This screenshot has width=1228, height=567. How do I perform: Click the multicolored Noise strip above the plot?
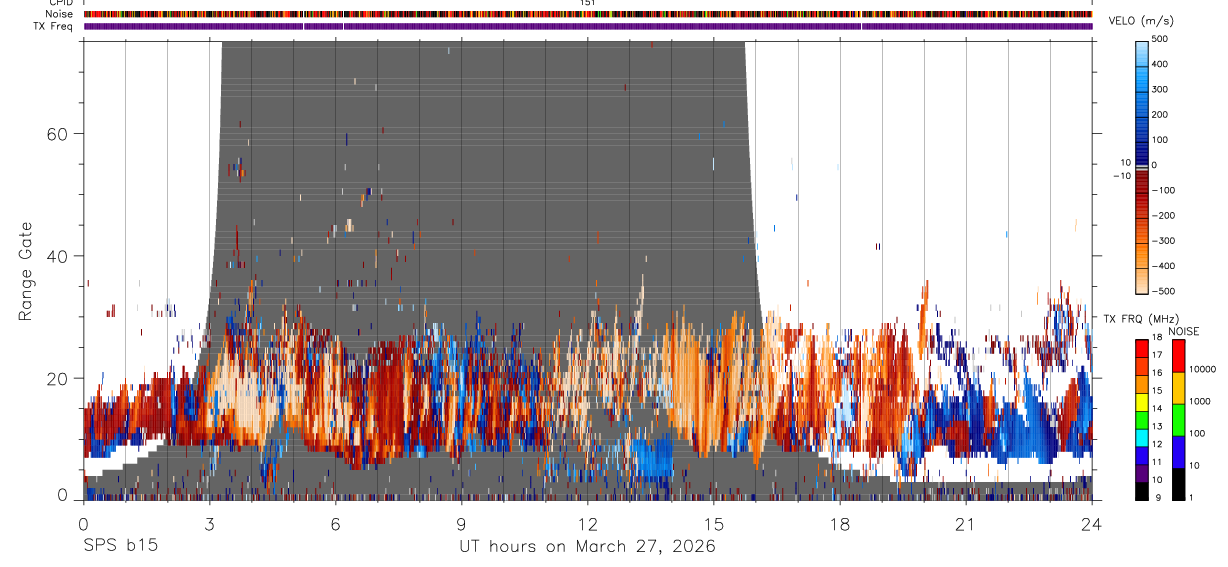588,14
